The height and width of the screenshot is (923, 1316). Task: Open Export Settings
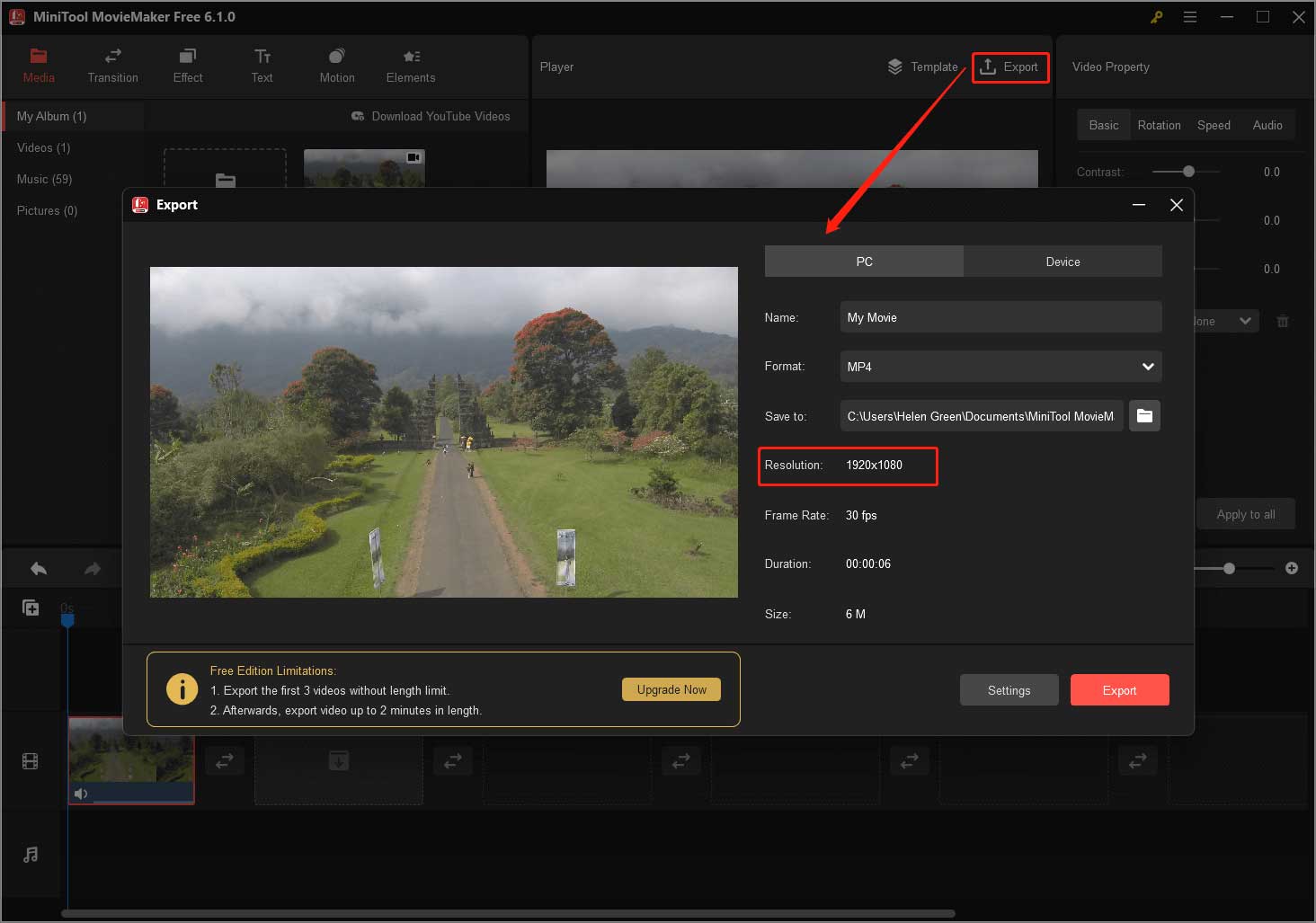(1009, 689)
